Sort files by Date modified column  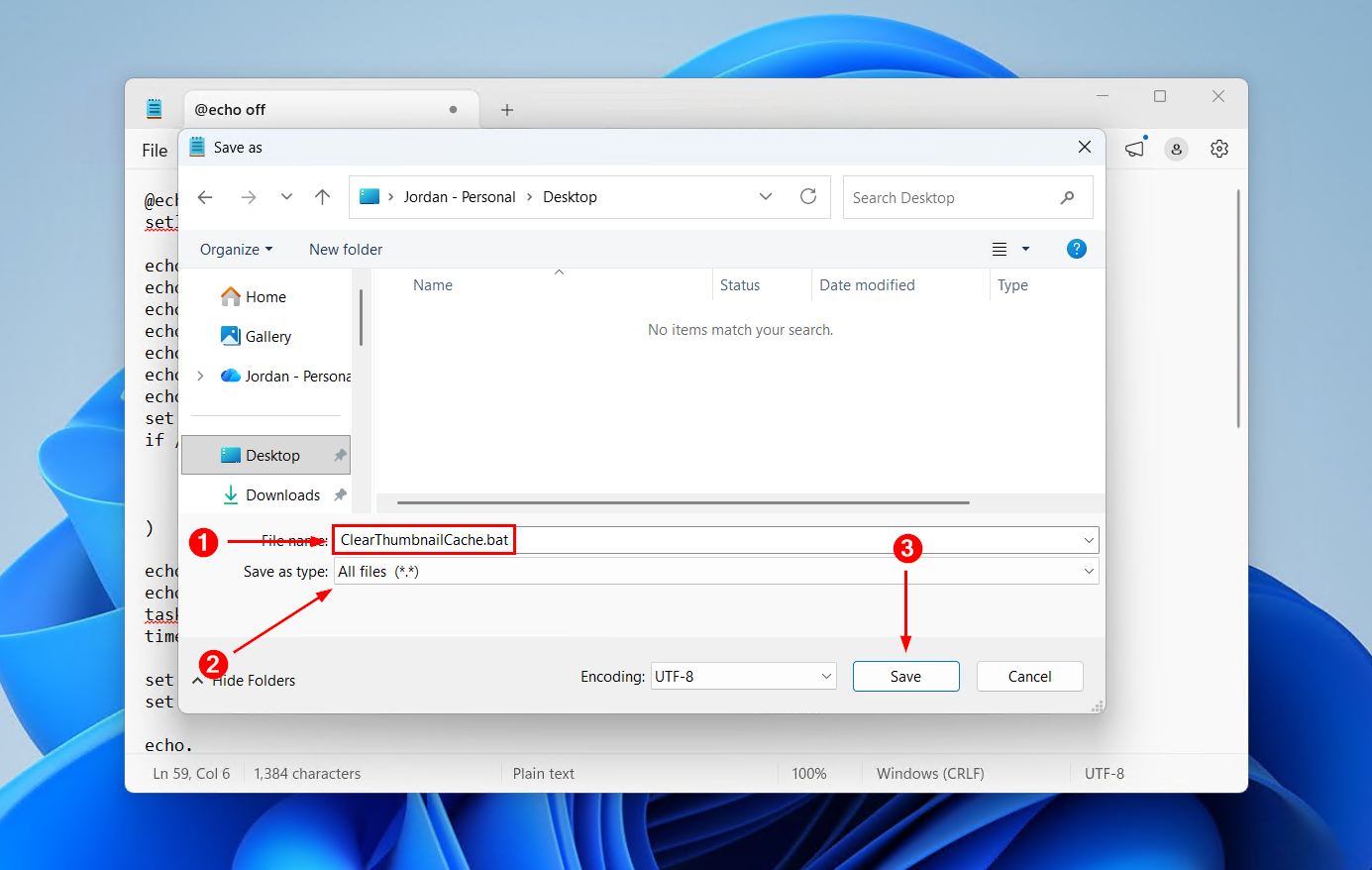coord(867,285)
